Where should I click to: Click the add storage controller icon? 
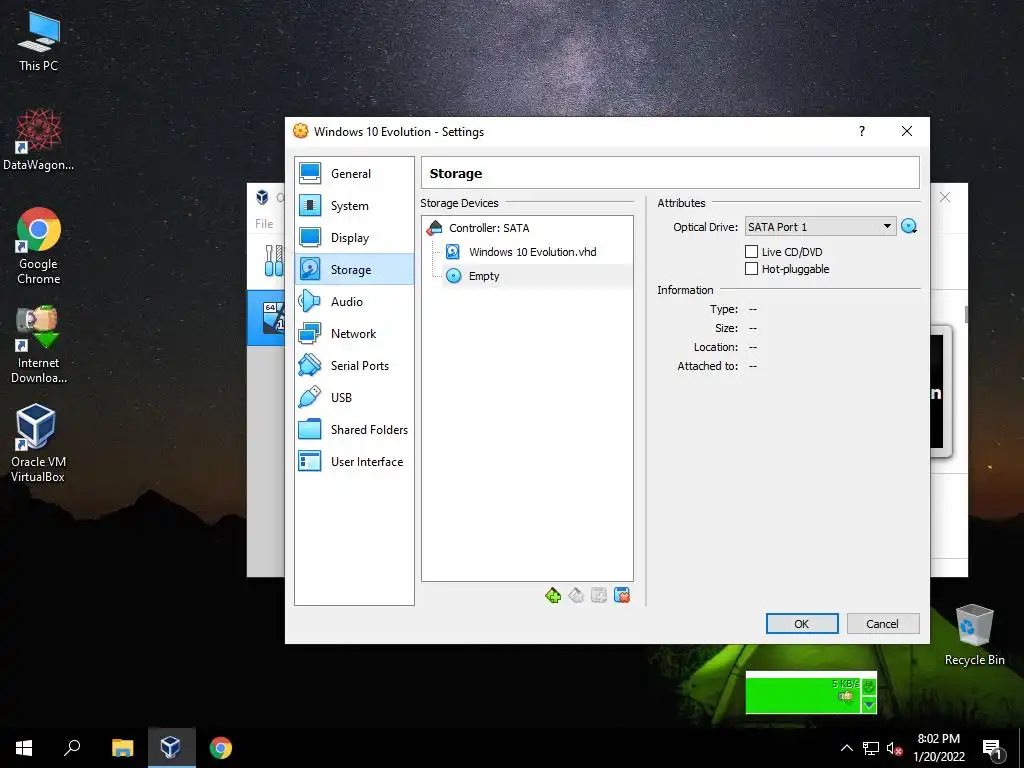552,595
